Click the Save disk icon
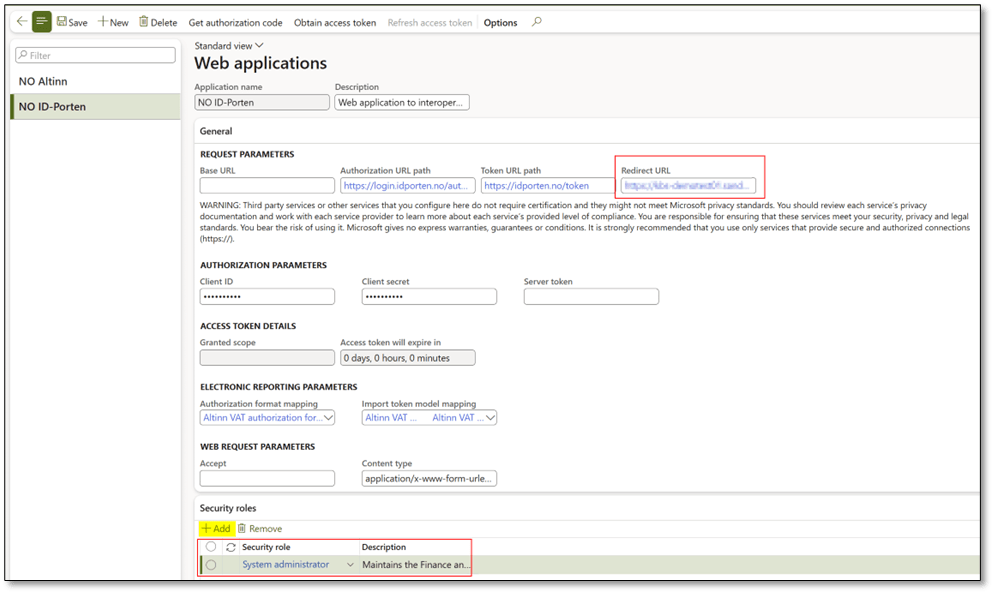 click(62, 22)
